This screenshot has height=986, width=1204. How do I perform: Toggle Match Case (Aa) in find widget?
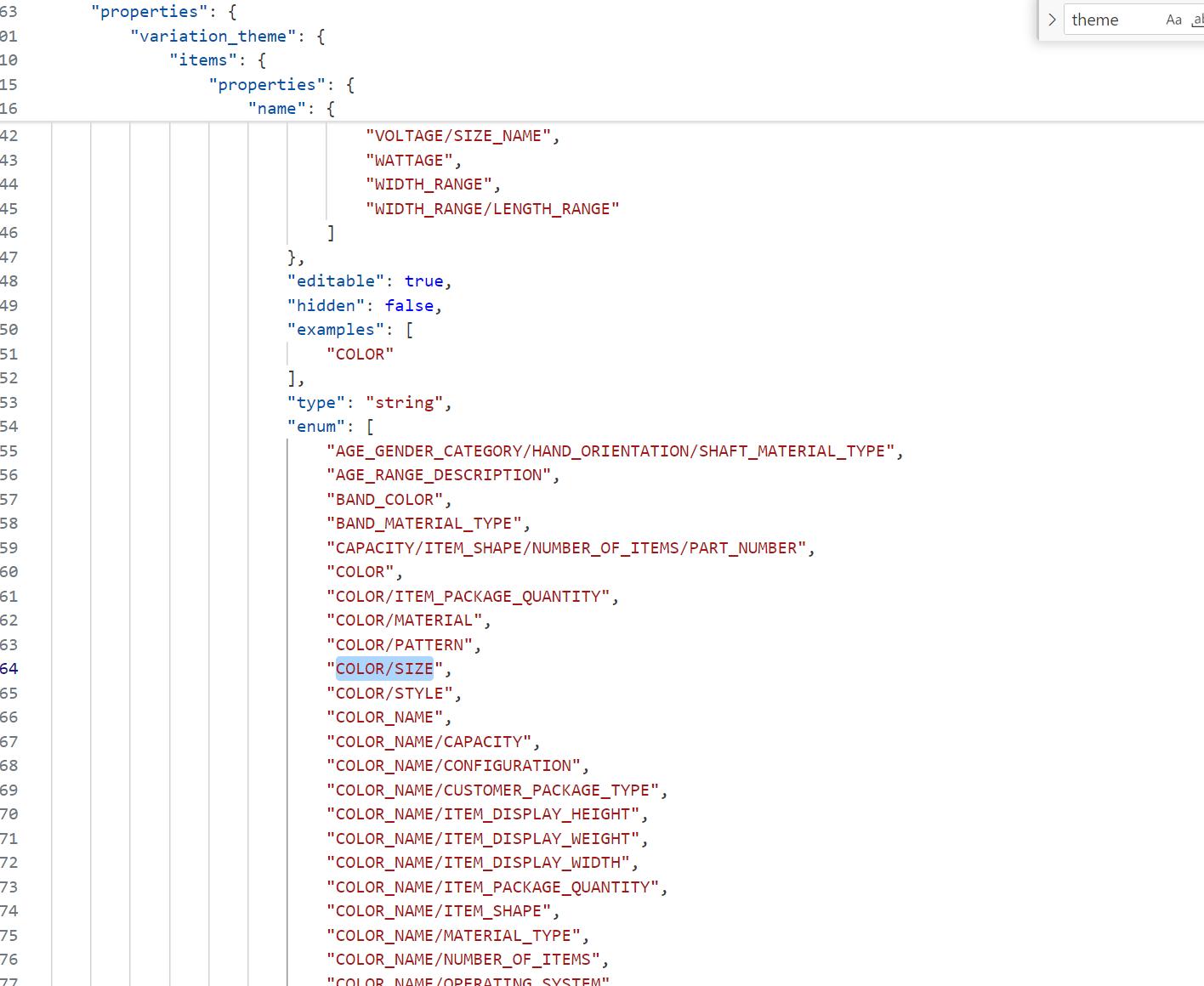1173,20
